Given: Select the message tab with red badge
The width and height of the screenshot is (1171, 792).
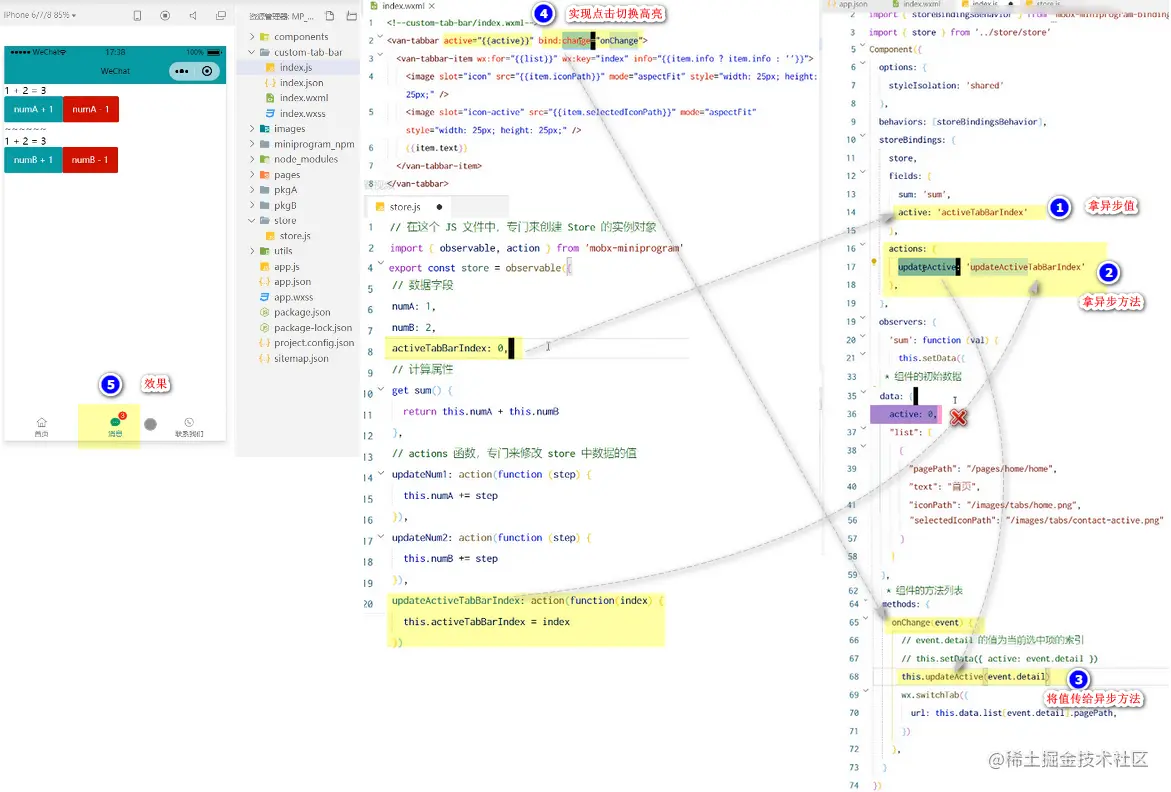Looking at the screenshot, I should (115, 425).
